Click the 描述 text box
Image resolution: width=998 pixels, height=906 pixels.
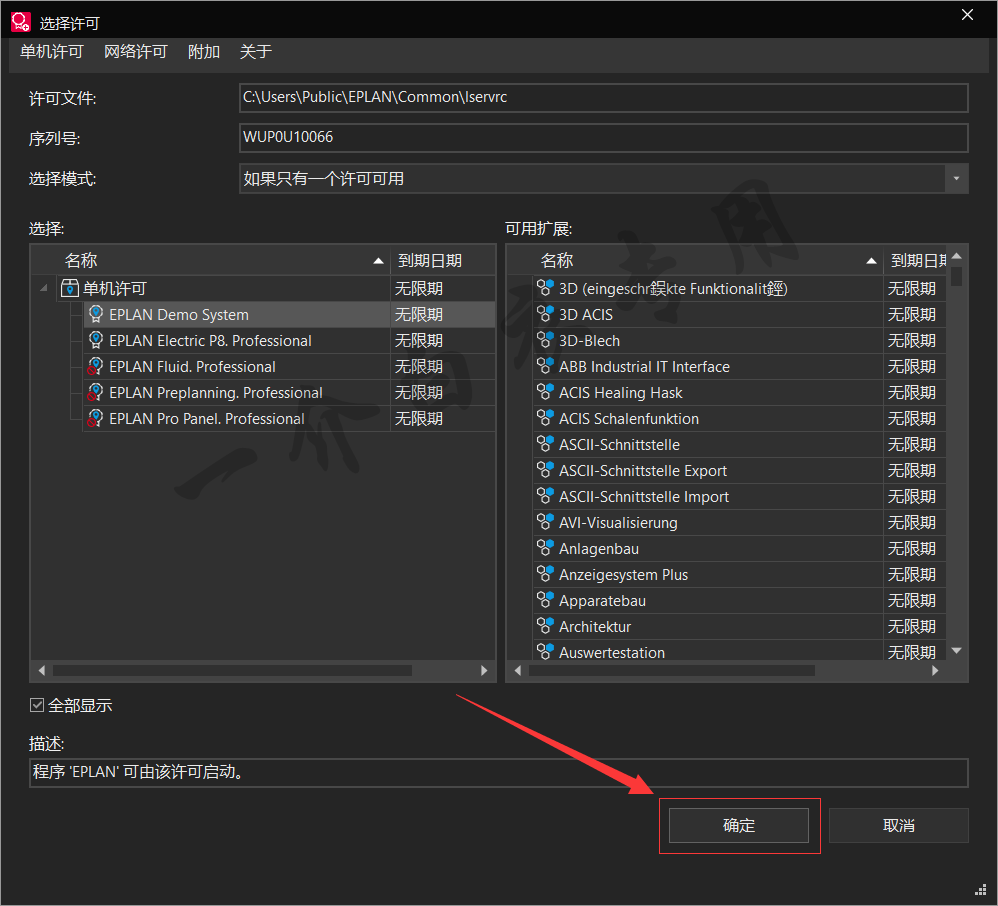coord(498,772)
